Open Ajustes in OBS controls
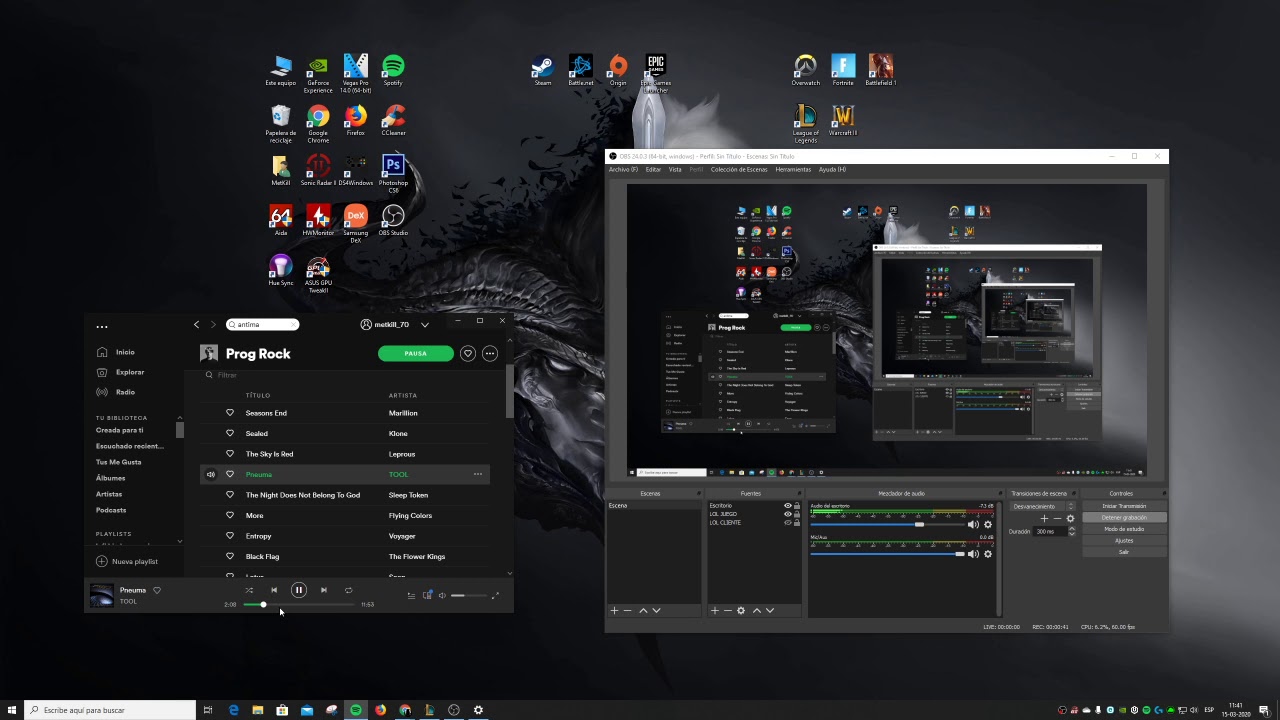 click(1124, 541)
